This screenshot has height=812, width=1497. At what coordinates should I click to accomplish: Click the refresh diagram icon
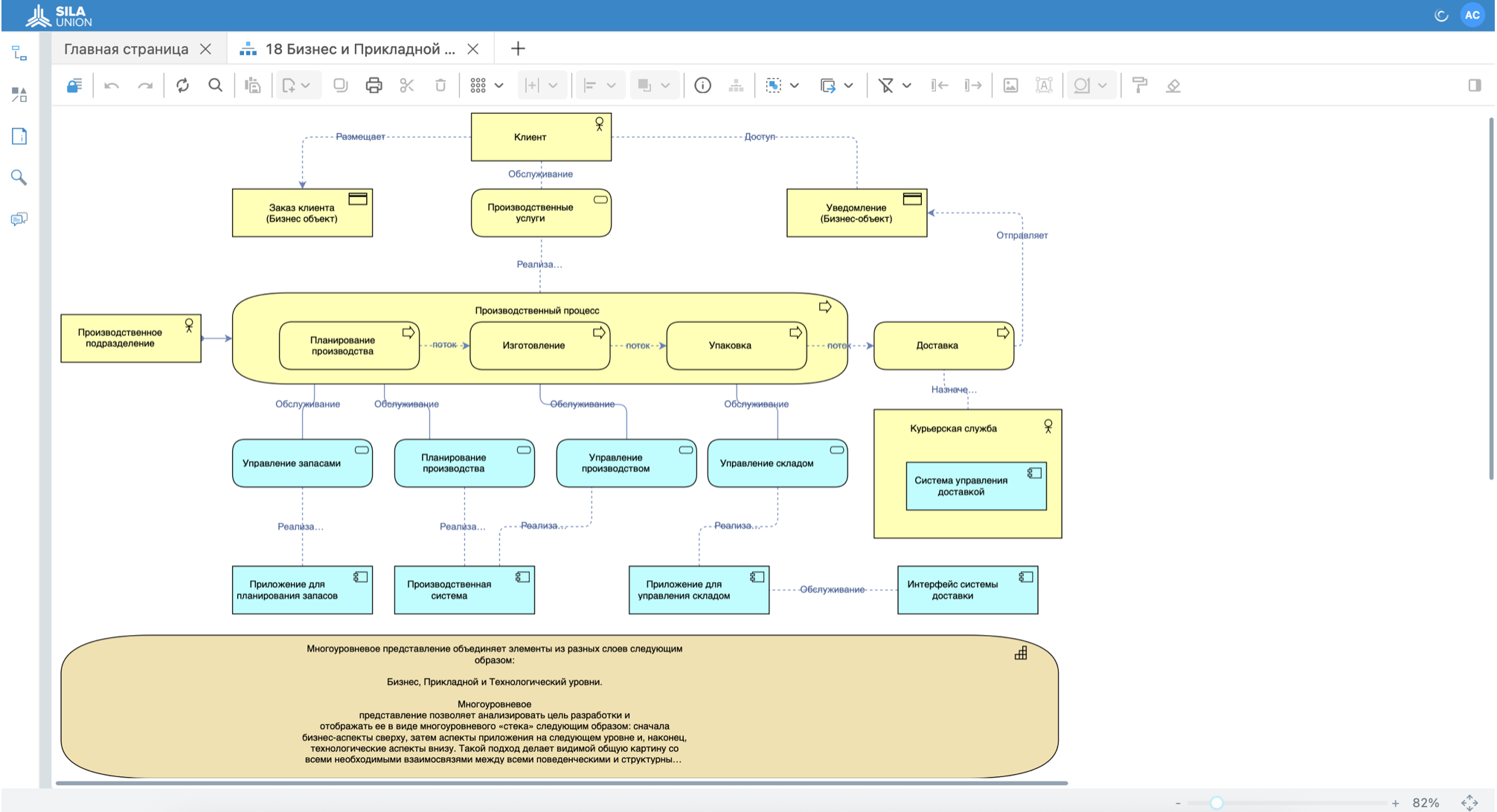[182, 86]
